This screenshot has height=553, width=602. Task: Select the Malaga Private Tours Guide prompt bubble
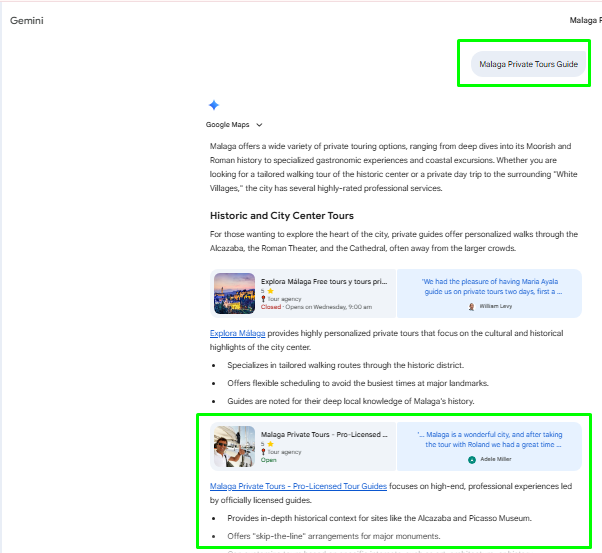[x=528, y=64]
